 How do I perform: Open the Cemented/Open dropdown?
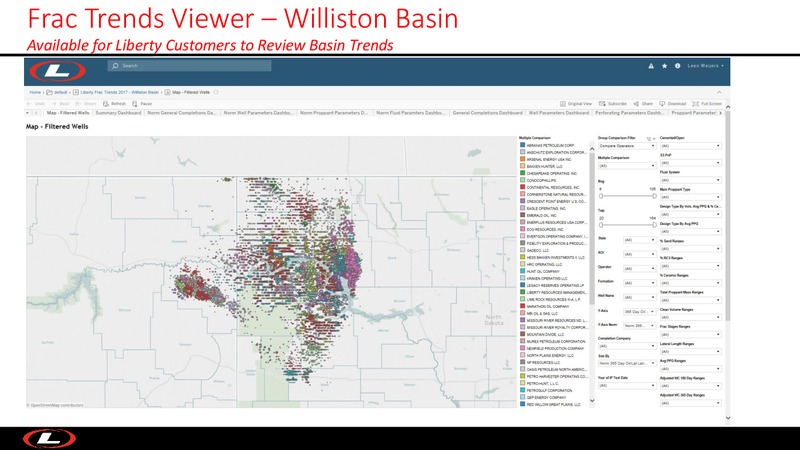pyautogui.click(x=690, y=146)
